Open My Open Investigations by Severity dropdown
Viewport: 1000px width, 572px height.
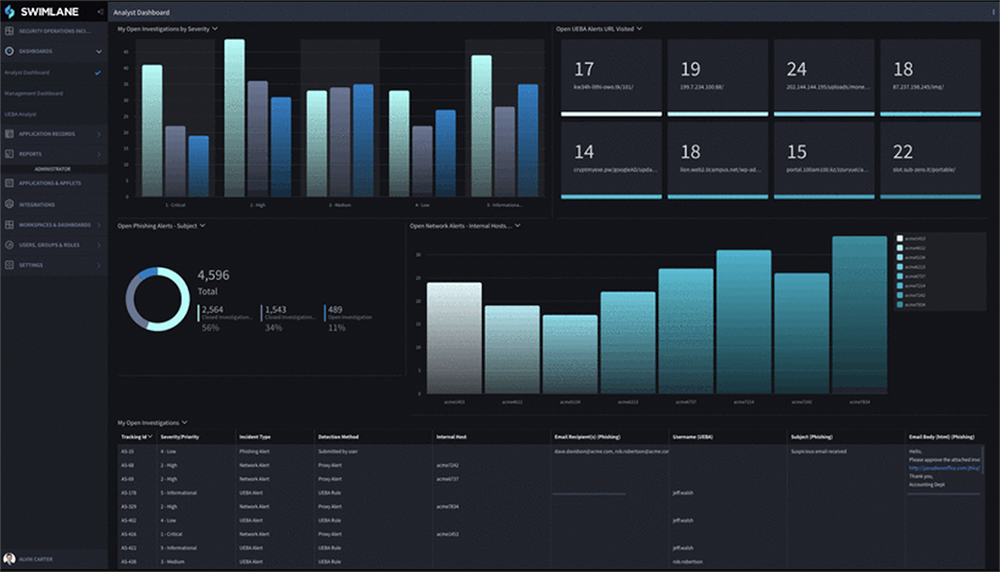[x=215, y=29]
